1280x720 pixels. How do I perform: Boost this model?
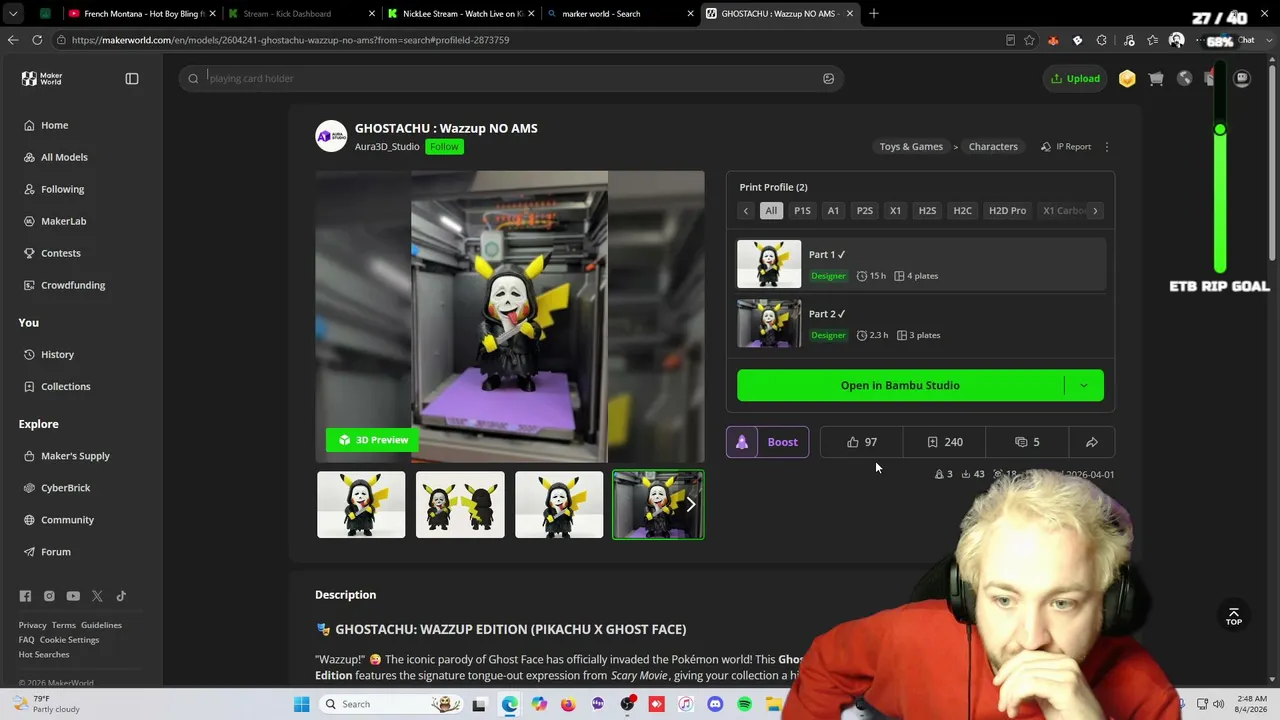coord(782,442)
